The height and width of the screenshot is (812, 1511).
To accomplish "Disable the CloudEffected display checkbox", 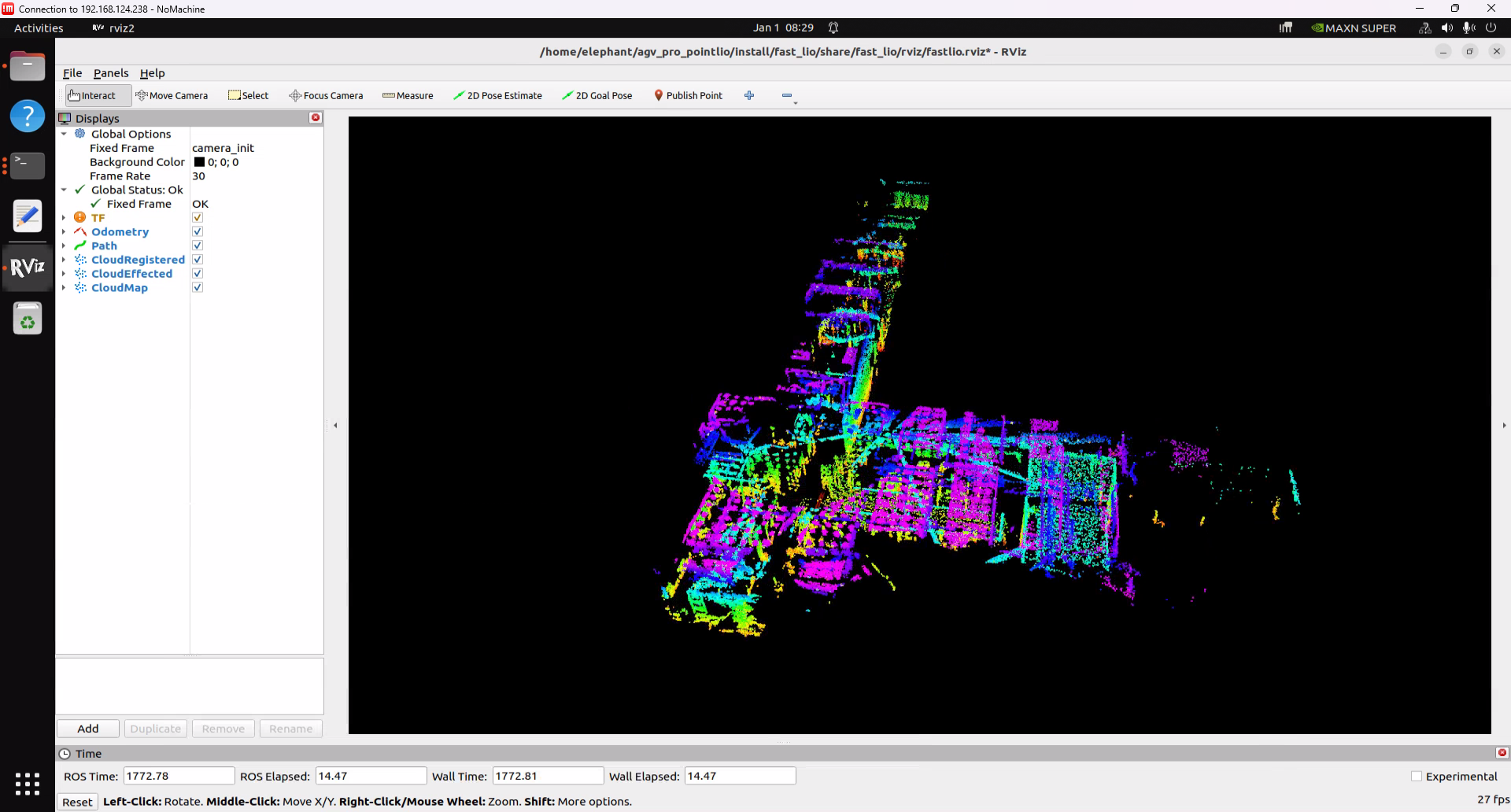I will (198, 274).
